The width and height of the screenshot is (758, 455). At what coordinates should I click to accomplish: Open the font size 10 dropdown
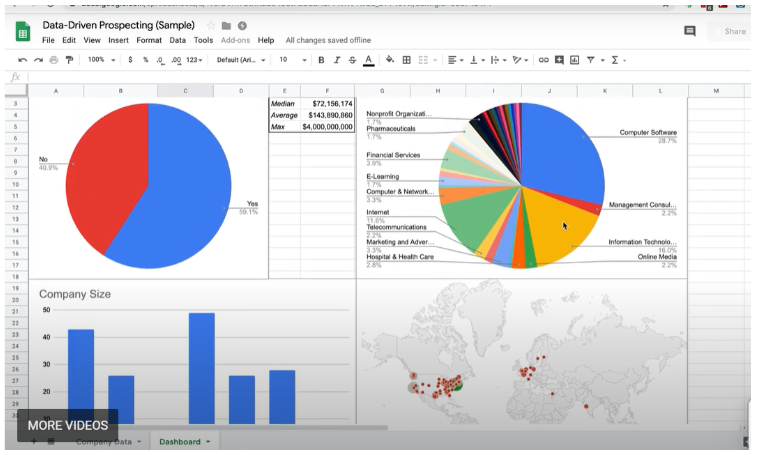(290, 60)
